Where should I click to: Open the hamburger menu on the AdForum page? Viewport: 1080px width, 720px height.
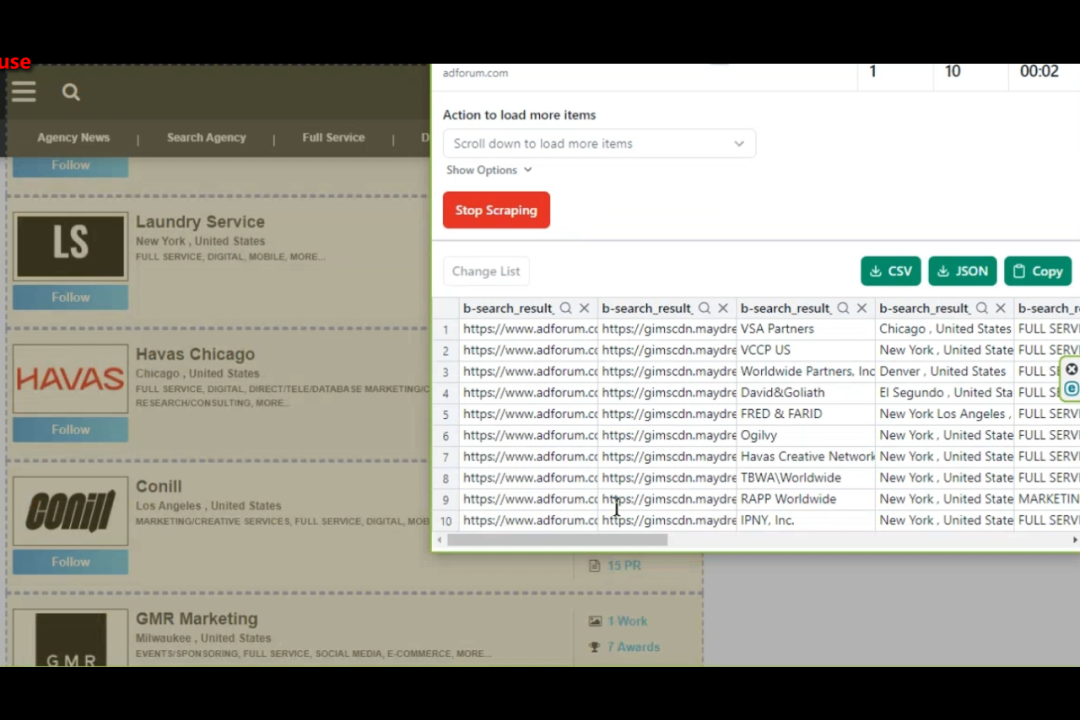click(x=23, y=92)
